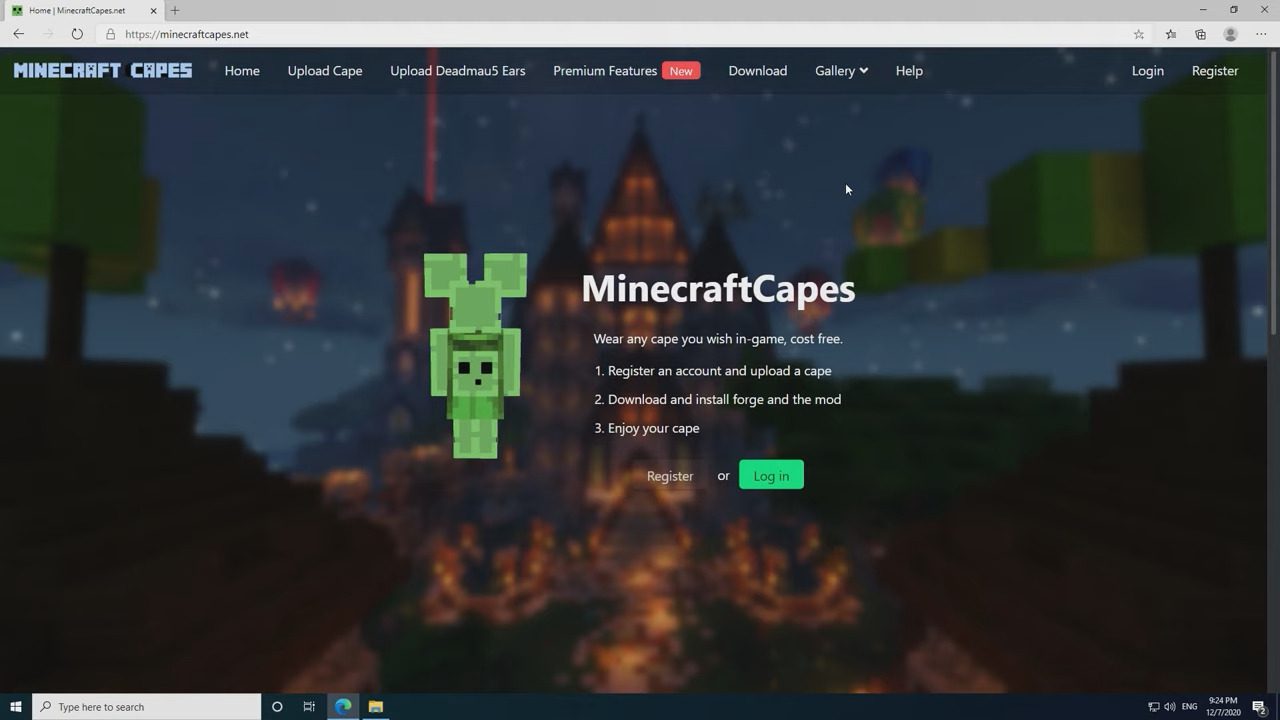This screenshot has width=1280, height=720.
Task: Click Register in the top navigation
Action: tap(1215, 71)
